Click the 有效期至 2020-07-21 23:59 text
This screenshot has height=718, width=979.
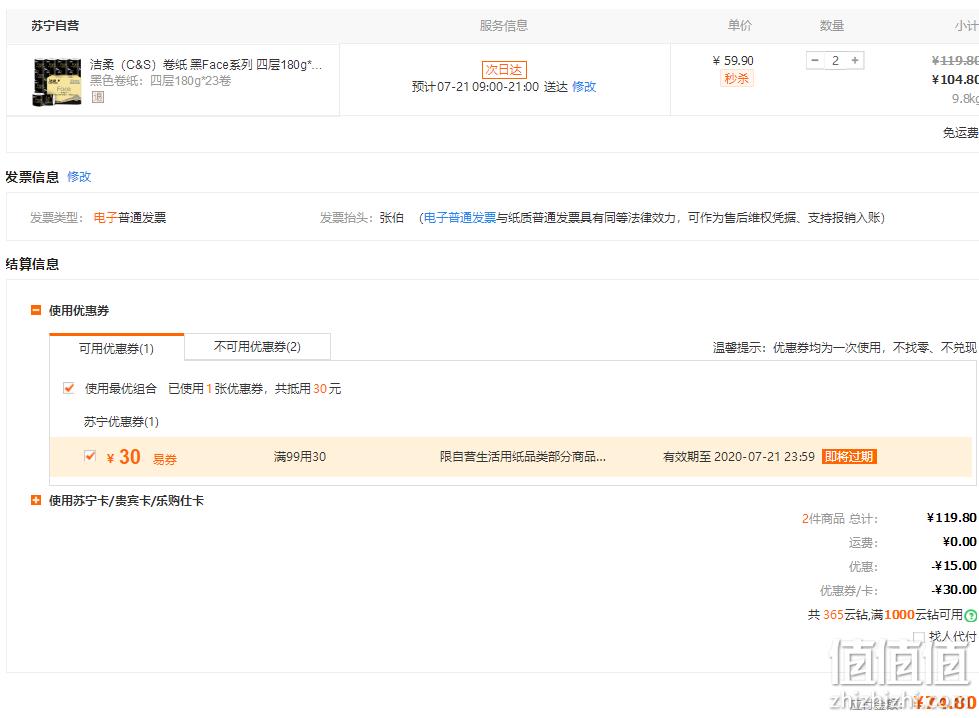pyautogui.click(x=739, y=456)
